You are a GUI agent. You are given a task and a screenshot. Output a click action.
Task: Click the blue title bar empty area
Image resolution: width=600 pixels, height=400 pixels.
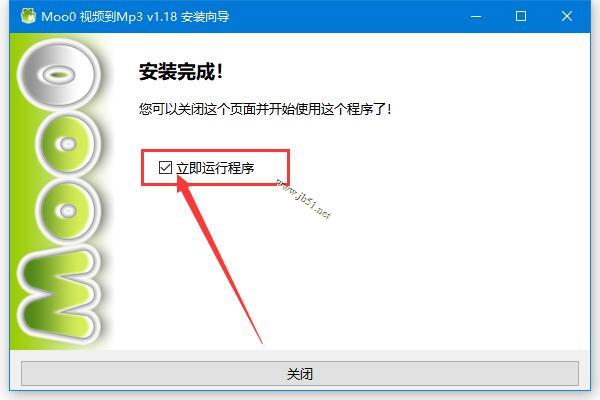pyautogui.click(x=344, y=16)
